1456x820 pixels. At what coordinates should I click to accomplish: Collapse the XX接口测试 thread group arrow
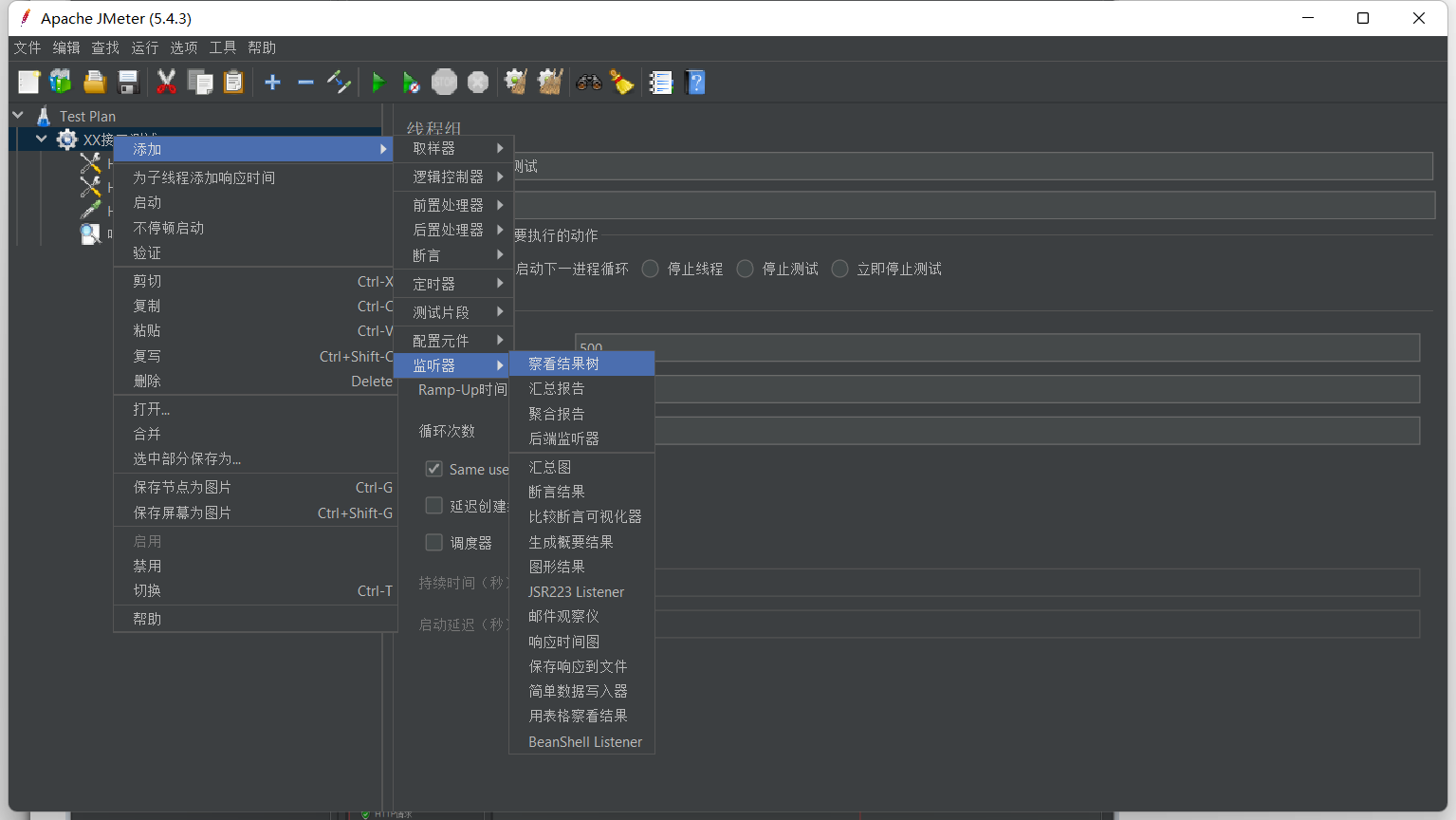[41, 139]
